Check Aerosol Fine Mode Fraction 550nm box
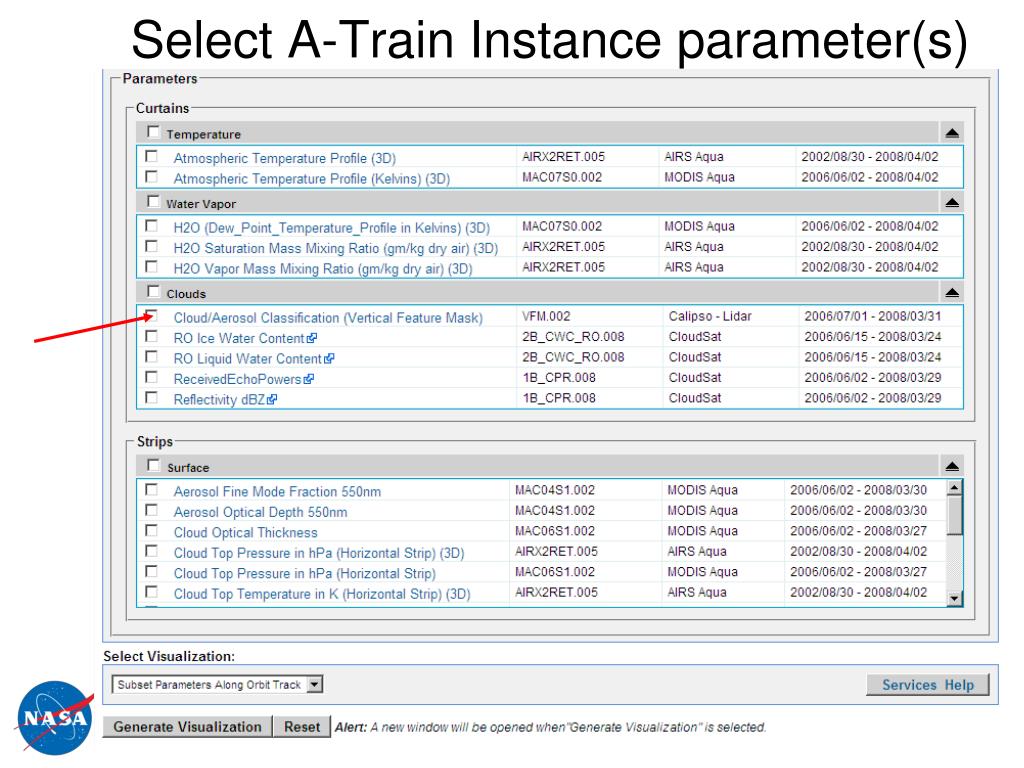Image resolution: width=1024 pixels, height=768 pixels. click(152, 489)
